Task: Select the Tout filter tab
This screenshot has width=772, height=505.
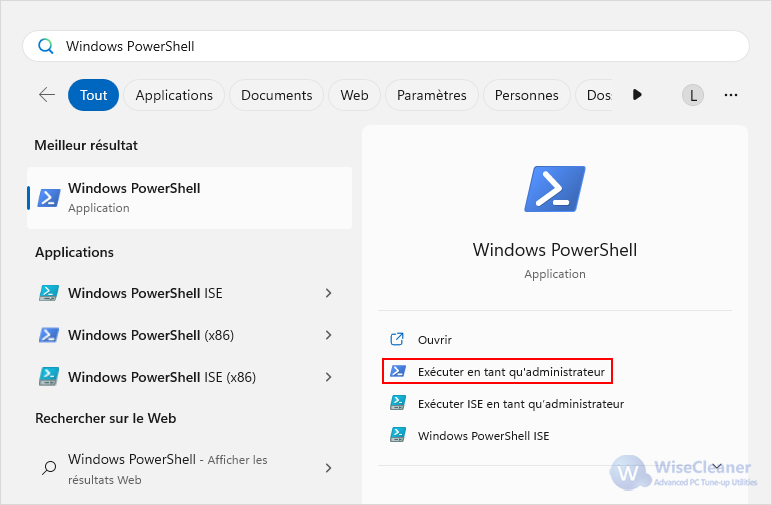Action: click(x=94, y=95)
